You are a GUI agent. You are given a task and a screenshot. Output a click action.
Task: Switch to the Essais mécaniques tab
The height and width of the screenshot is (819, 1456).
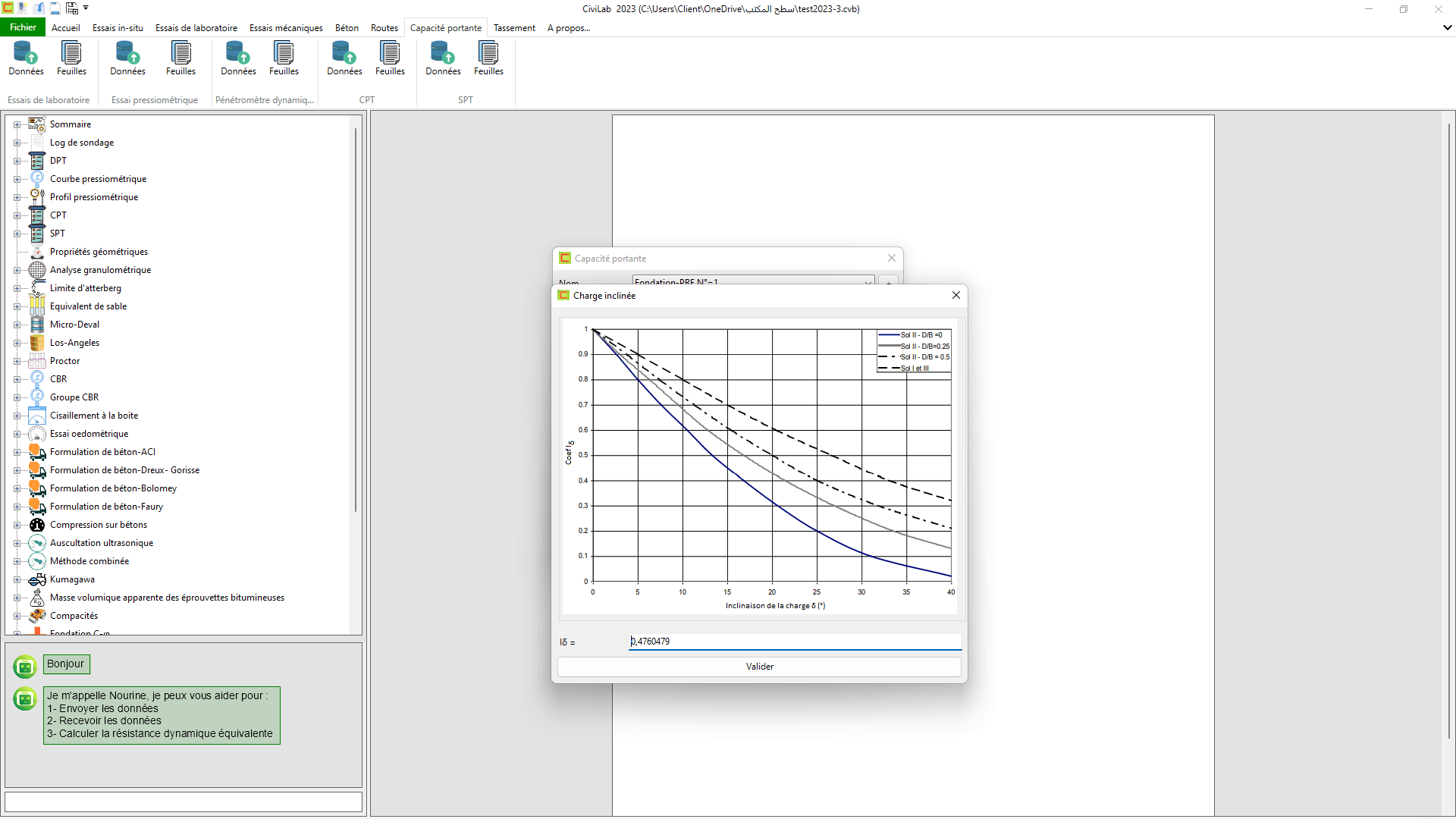coord(286,28)
